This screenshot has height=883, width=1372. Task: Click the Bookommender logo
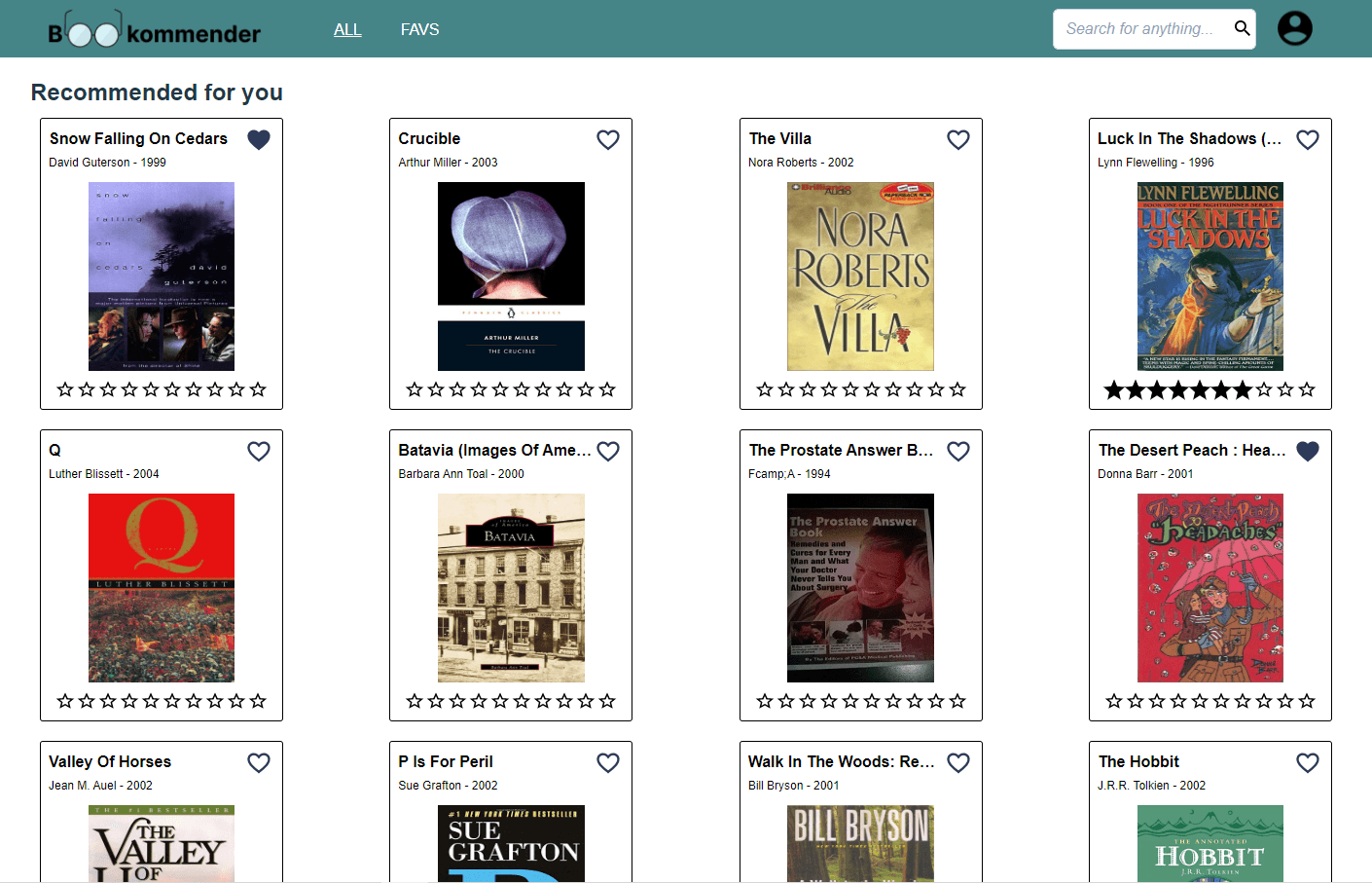[154, 30]
